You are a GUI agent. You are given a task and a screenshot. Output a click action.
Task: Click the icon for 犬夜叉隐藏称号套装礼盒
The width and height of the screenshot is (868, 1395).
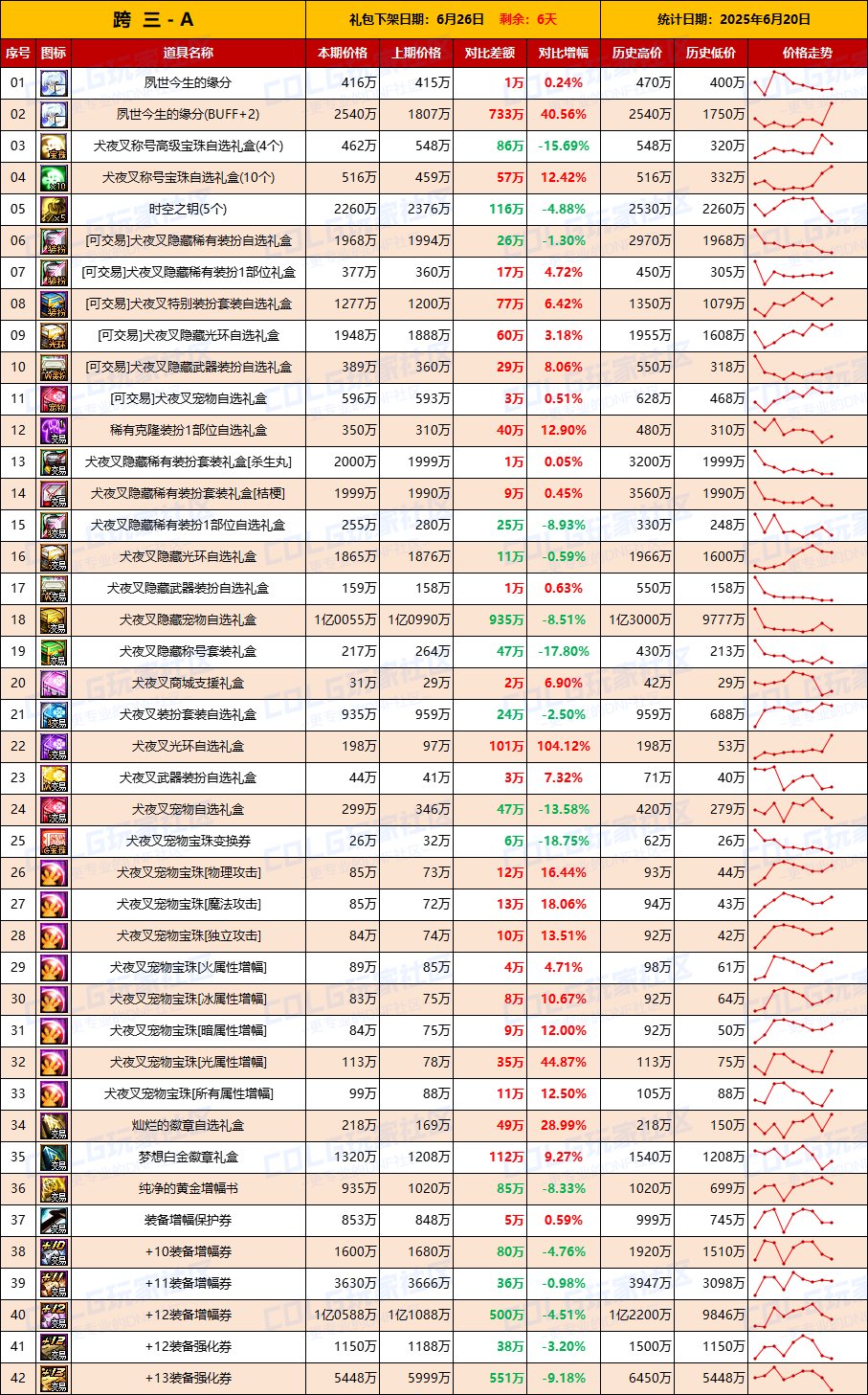pos(54,652)
